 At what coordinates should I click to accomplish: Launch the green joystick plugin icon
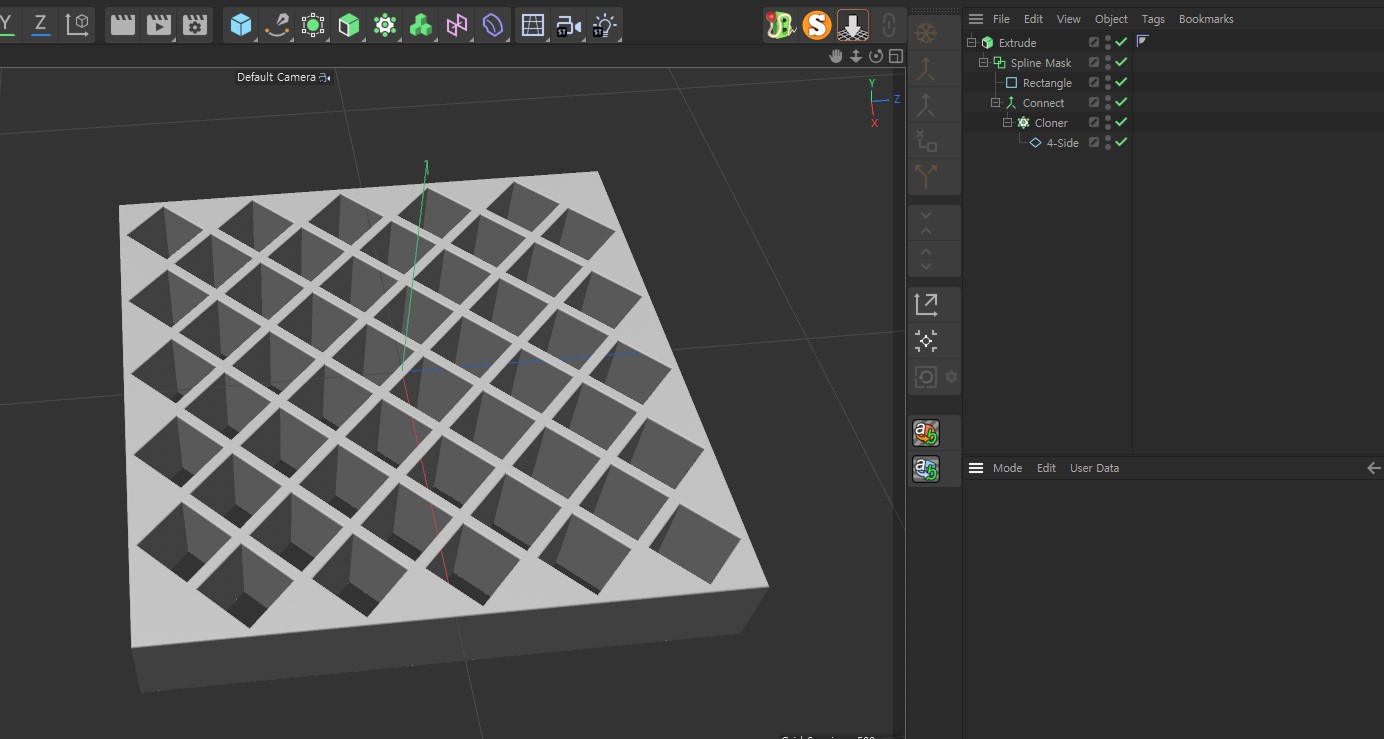[x=781, y=25]
